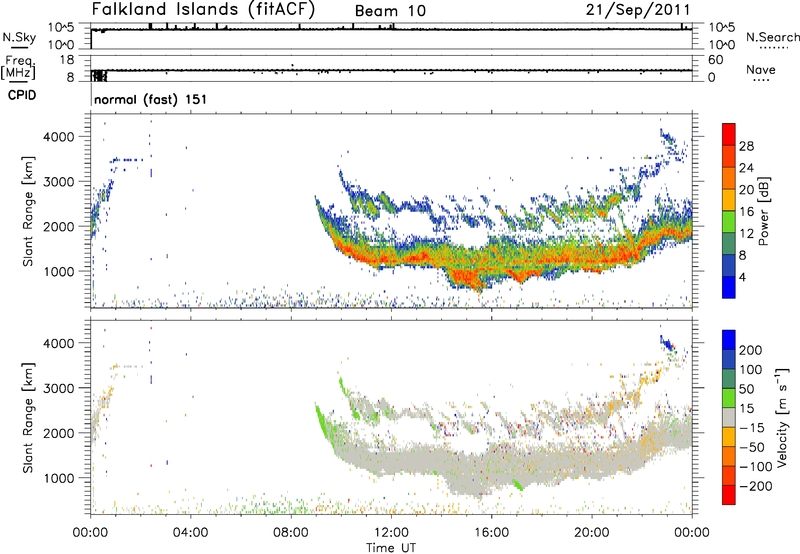The height and width of the screenshot is (554, 800).
Task: Click the '04:00' time tick label
Action: click(191, 533)
